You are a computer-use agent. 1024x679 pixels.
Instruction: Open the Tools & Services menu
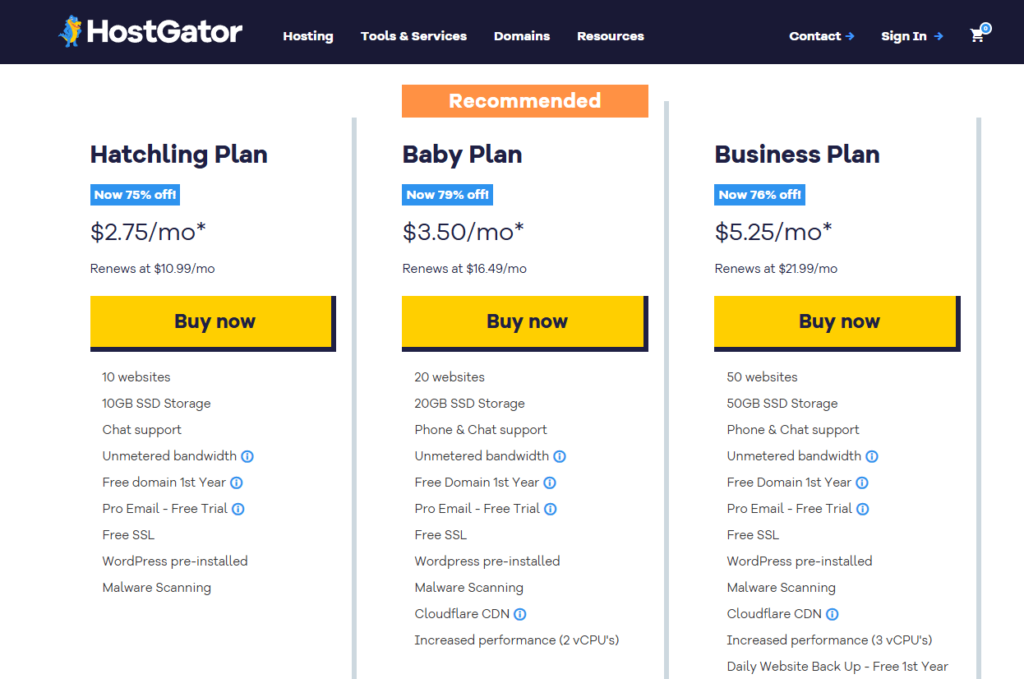[413, 37]
